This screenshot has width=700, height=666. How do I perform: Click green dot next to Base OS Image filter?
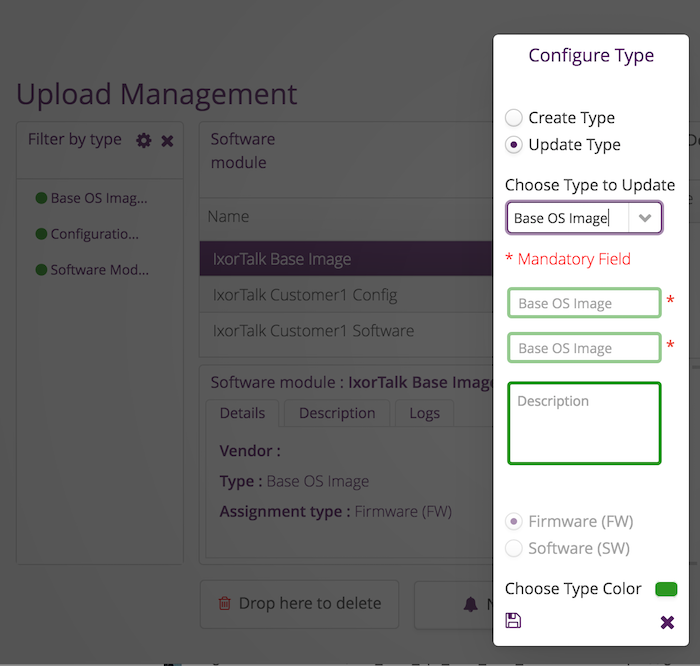(41, 198)
